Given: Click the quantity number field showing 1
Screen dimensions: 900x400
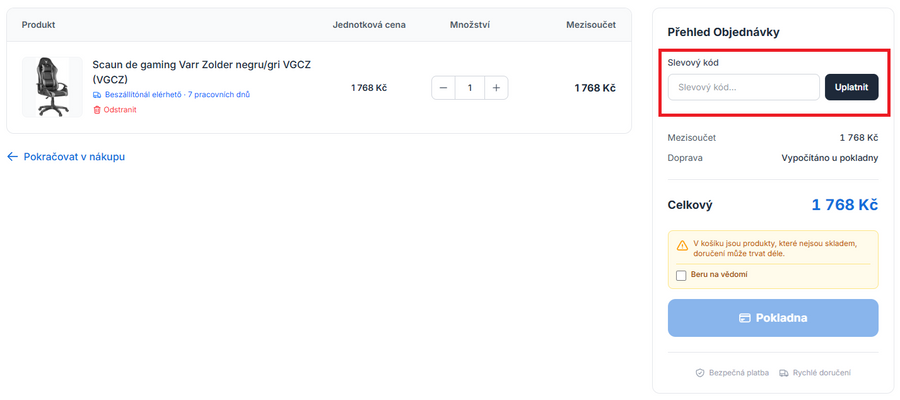Looking at the screenshot, I should coord(469,88).
